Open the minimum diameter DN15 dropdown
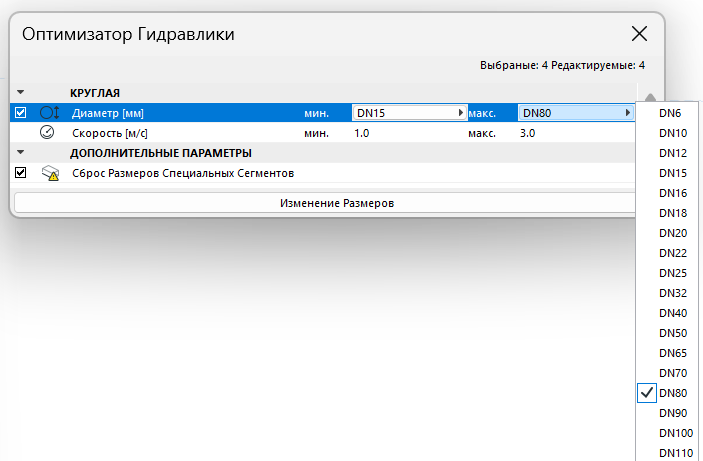The width and height of the screenshot is (703, 461). [410, 113]
